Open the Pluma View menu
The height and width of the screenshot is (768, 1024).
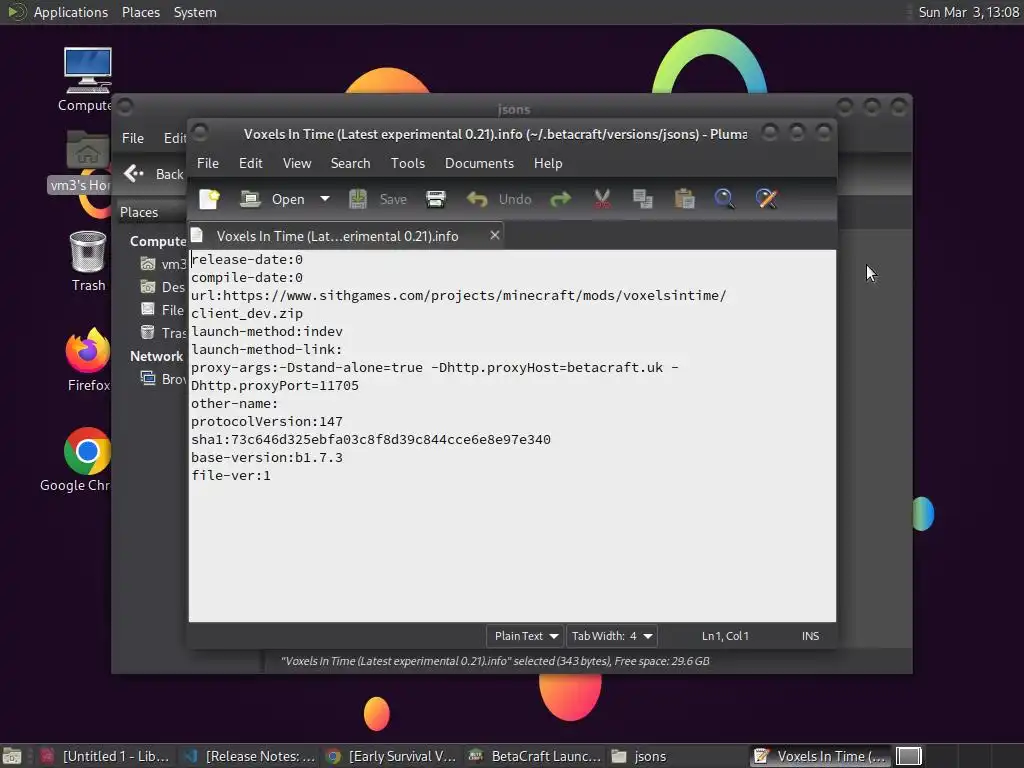click(296, 163)
